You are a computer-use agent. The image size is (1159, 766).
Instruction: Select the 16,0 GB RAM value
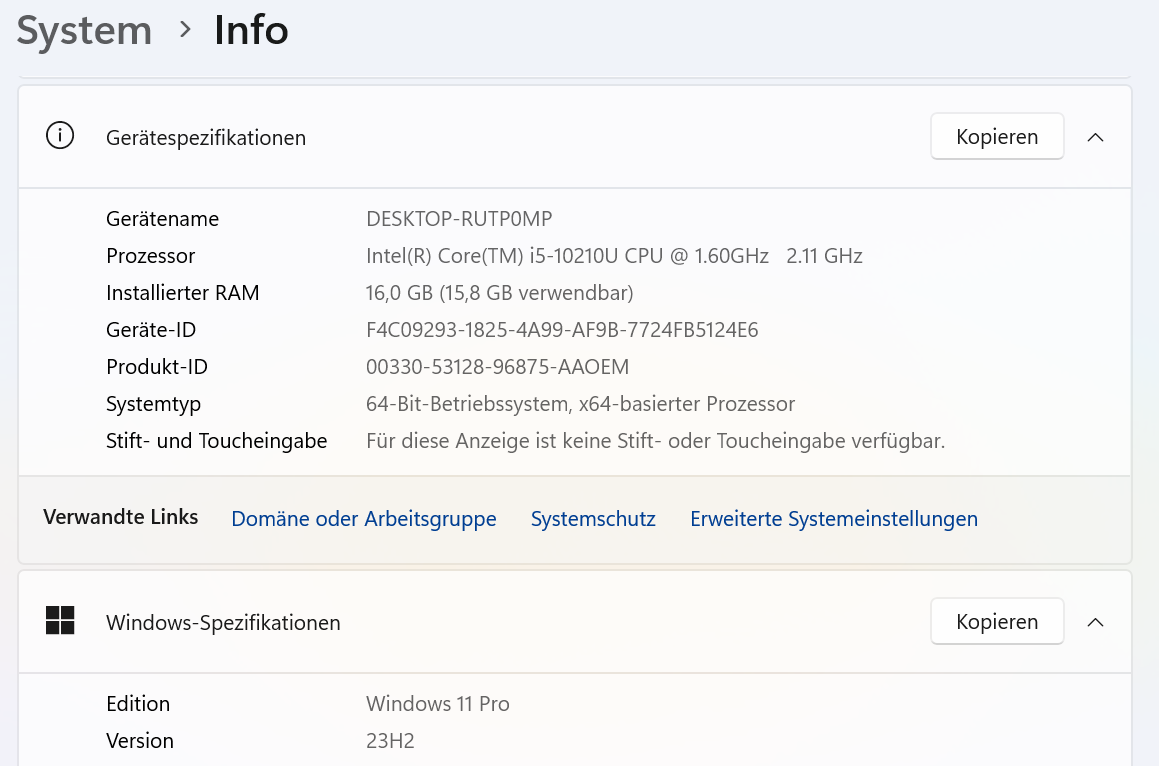tap(500, 293)
